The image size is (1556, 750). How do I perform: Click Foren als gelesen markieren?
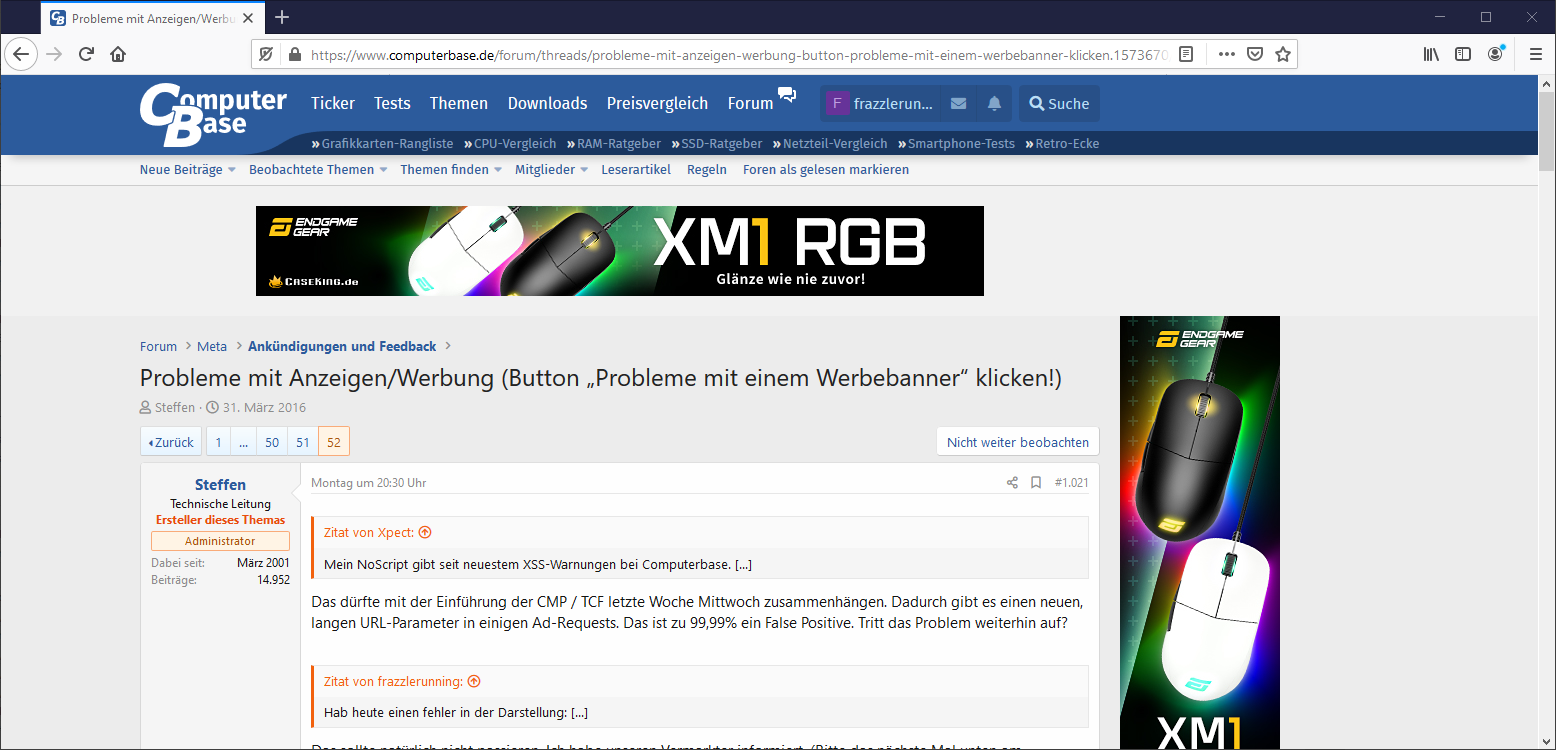click(x=826, y=170)
